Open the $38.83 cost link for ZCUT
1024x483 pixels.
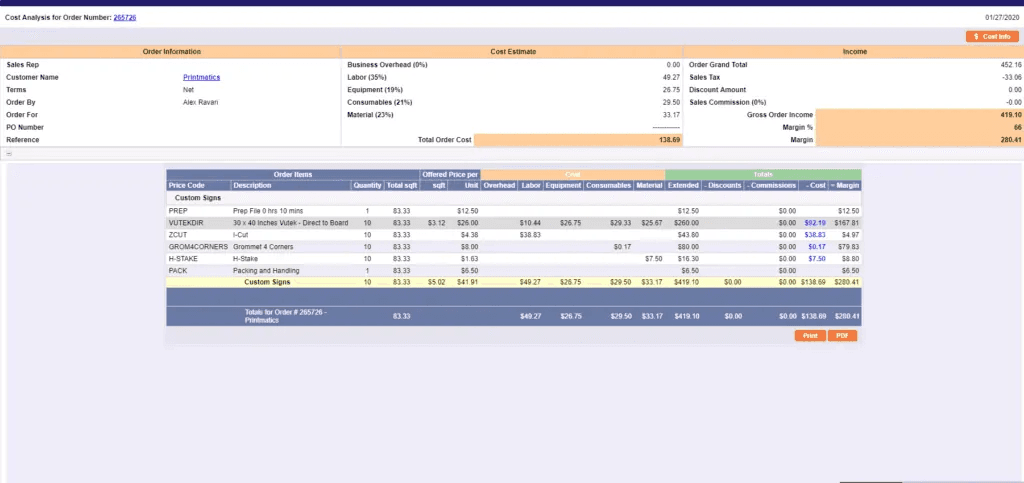pyautogui.click(x=815, y=235)
